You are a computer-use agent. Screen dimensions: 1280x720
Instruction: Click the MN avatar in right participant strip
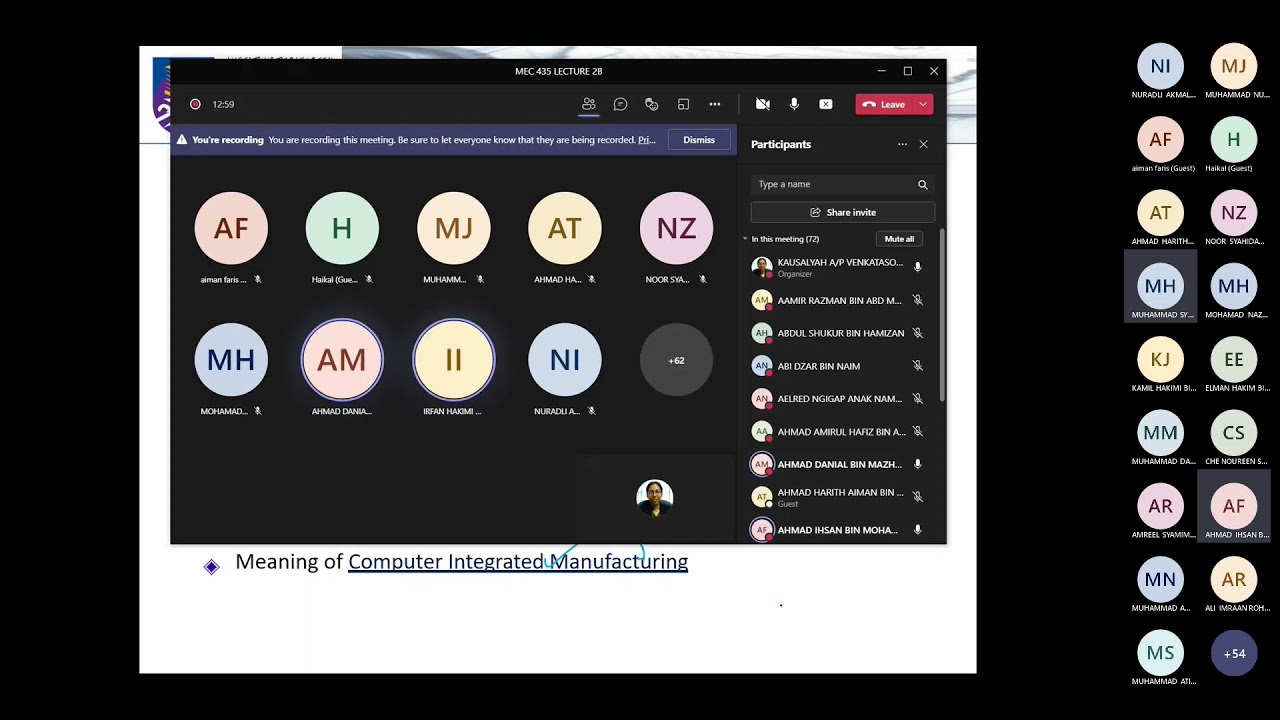click(x=1160, y=579)
